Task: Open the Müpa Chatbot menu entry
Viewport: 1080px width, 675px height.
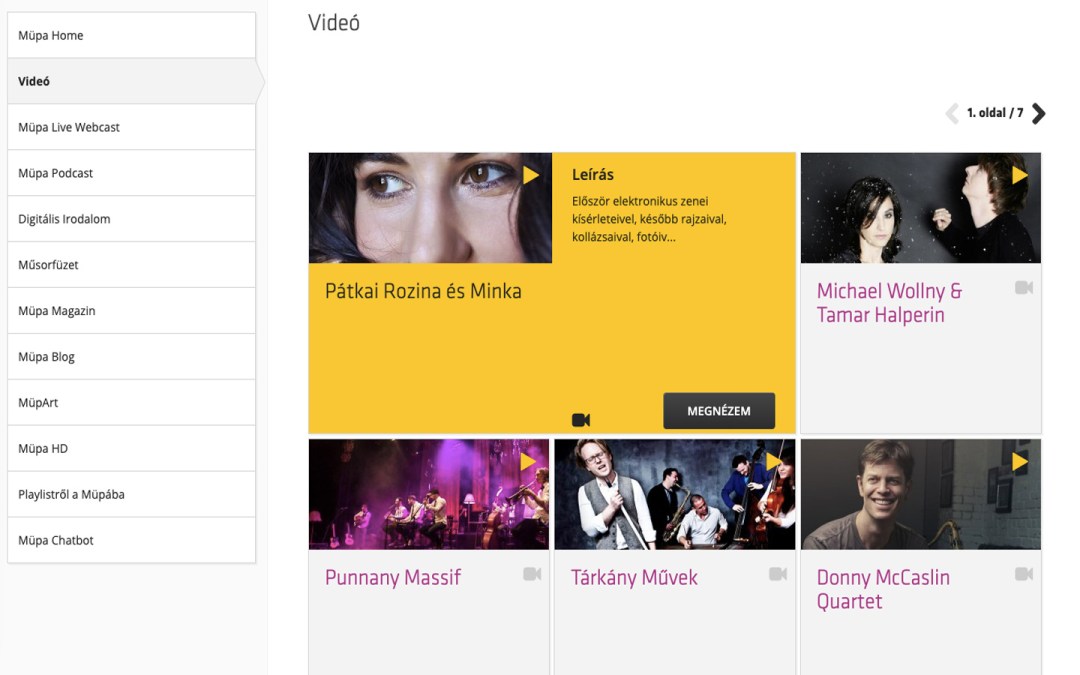Action: 131,540
